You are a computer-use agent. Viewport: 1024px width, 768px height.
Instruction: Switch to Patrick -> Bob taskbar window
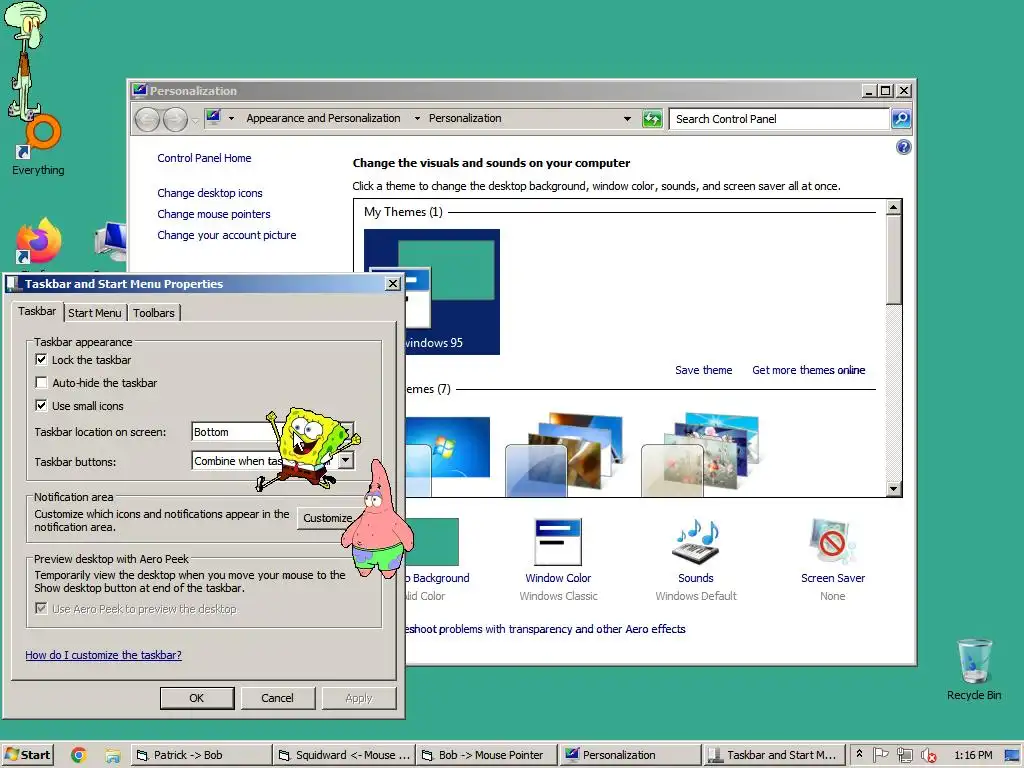200,756
